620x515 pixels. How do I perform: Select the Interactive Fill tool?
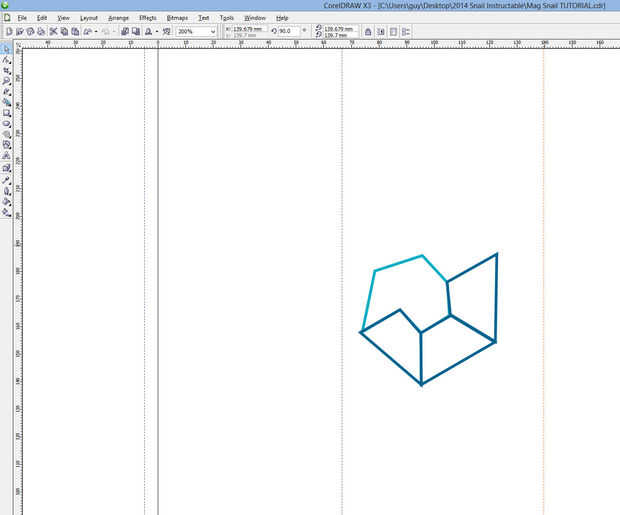pyautogui.click(x=6, y=212)
